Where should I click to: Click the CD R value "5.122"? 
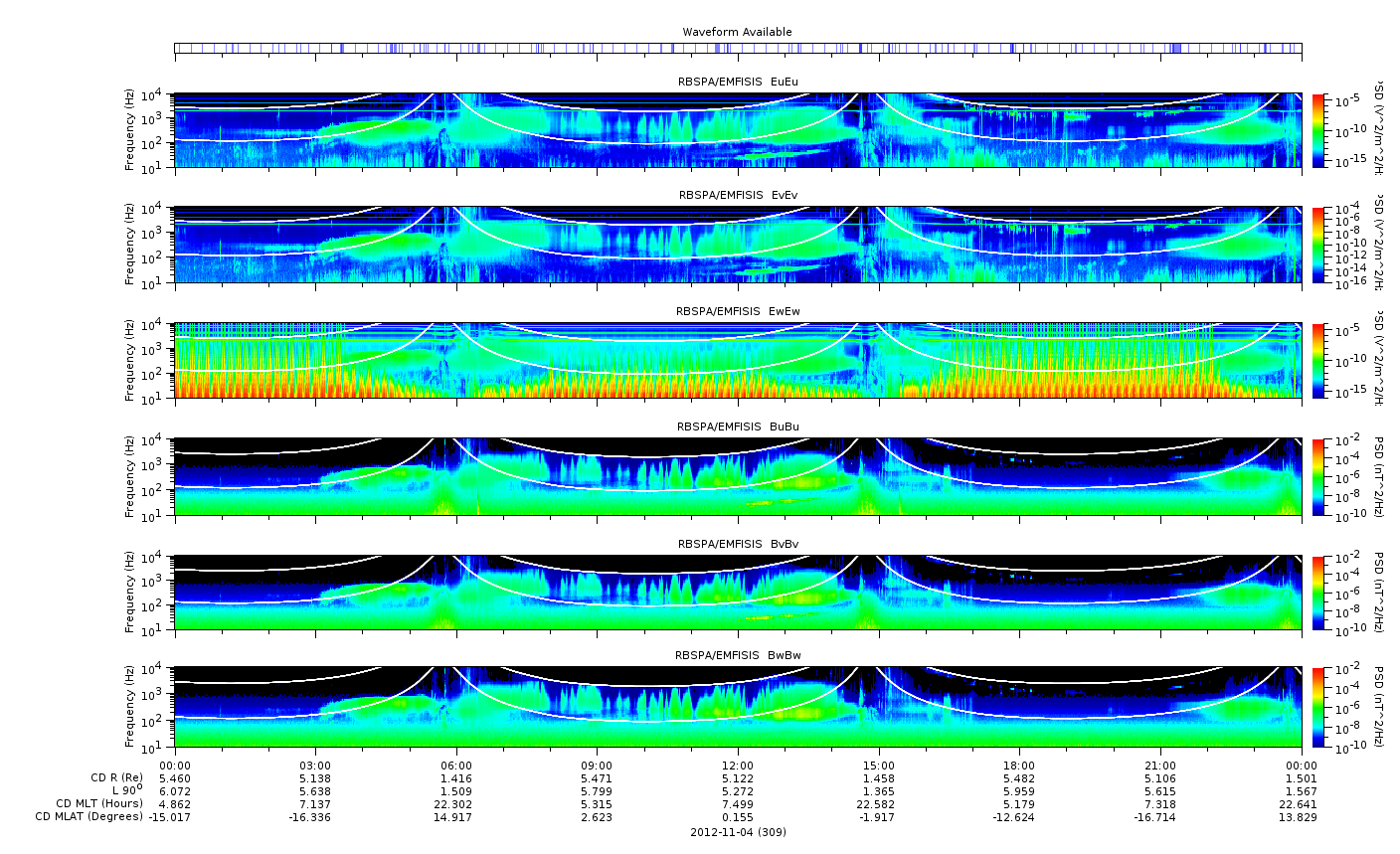[738, 777]
